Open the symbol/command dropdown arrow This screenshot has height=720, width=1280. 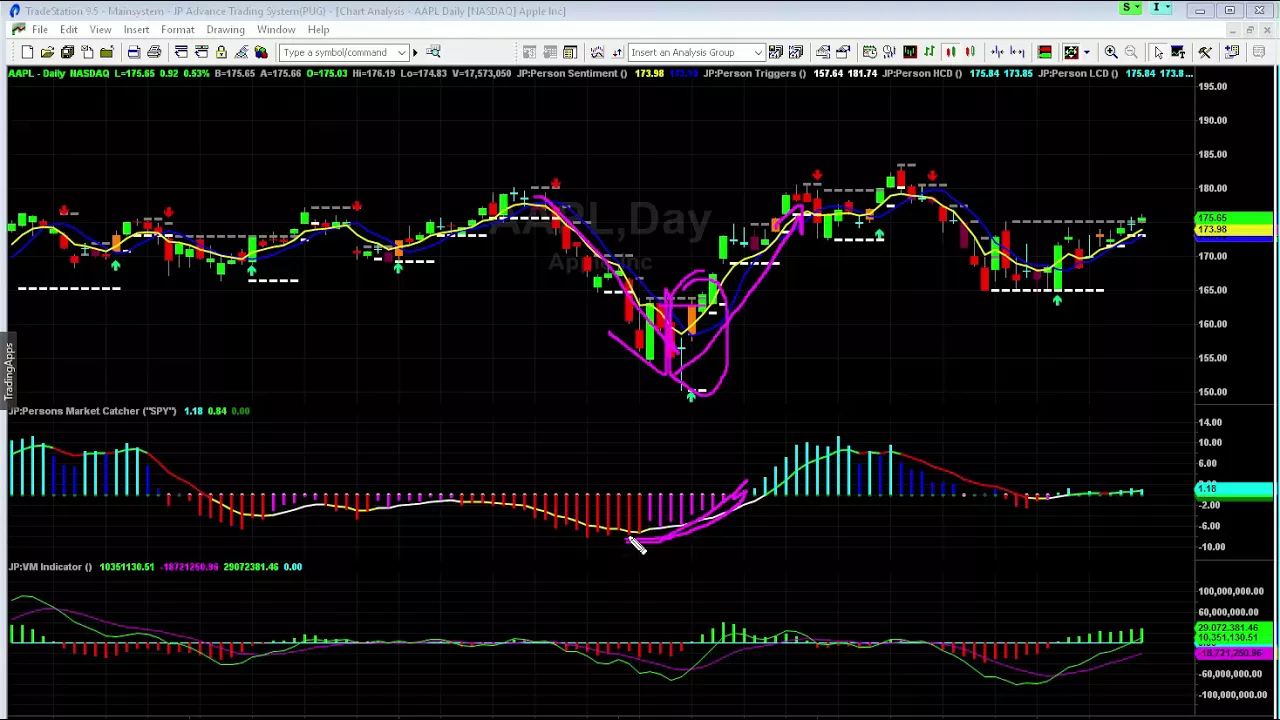(x=402, y=52)
